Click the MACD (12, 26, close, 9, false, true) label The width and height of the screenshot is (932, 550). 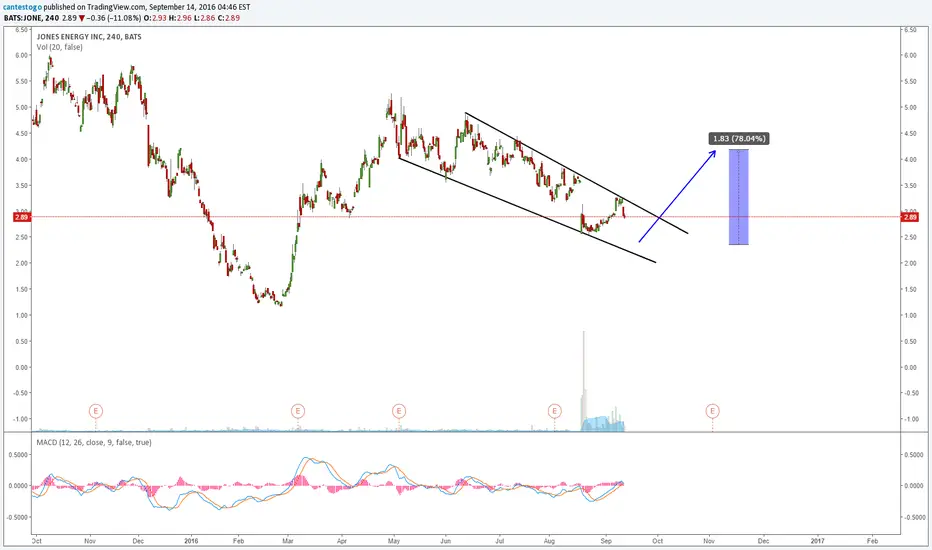click(x=94, y=442)
